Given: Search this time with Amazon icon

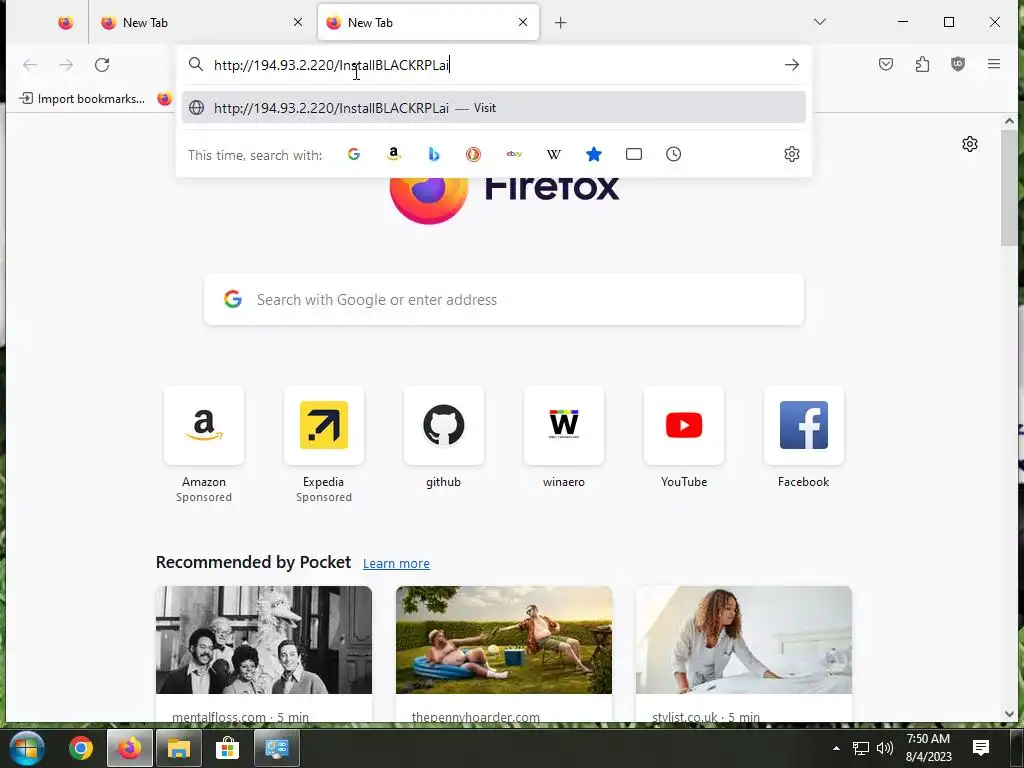Looking at the screenshot, I should click(x=394, y=154).
